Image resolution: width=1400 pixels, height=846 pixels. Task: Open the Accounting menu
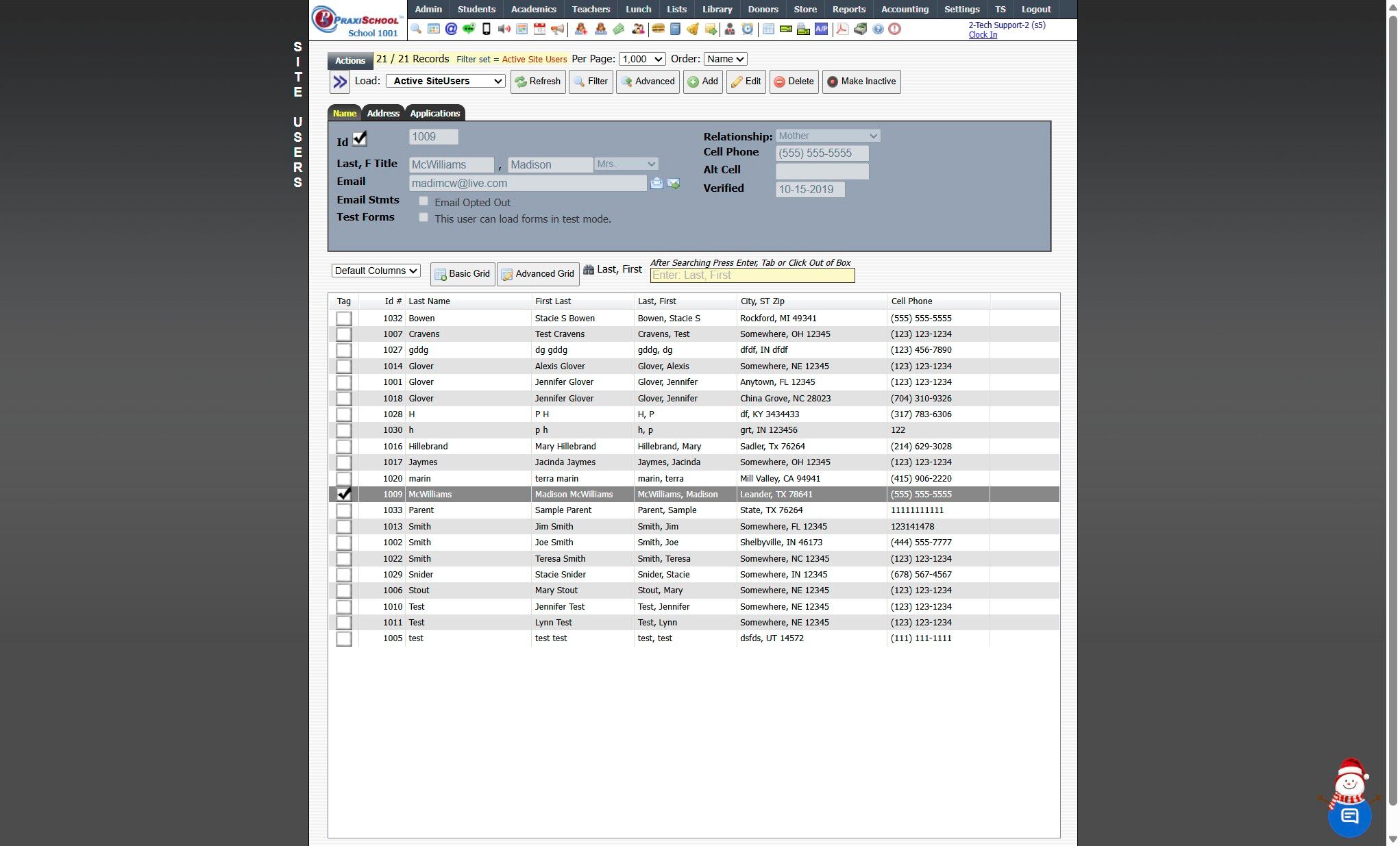pyautogui.click(x=905, y=9)
